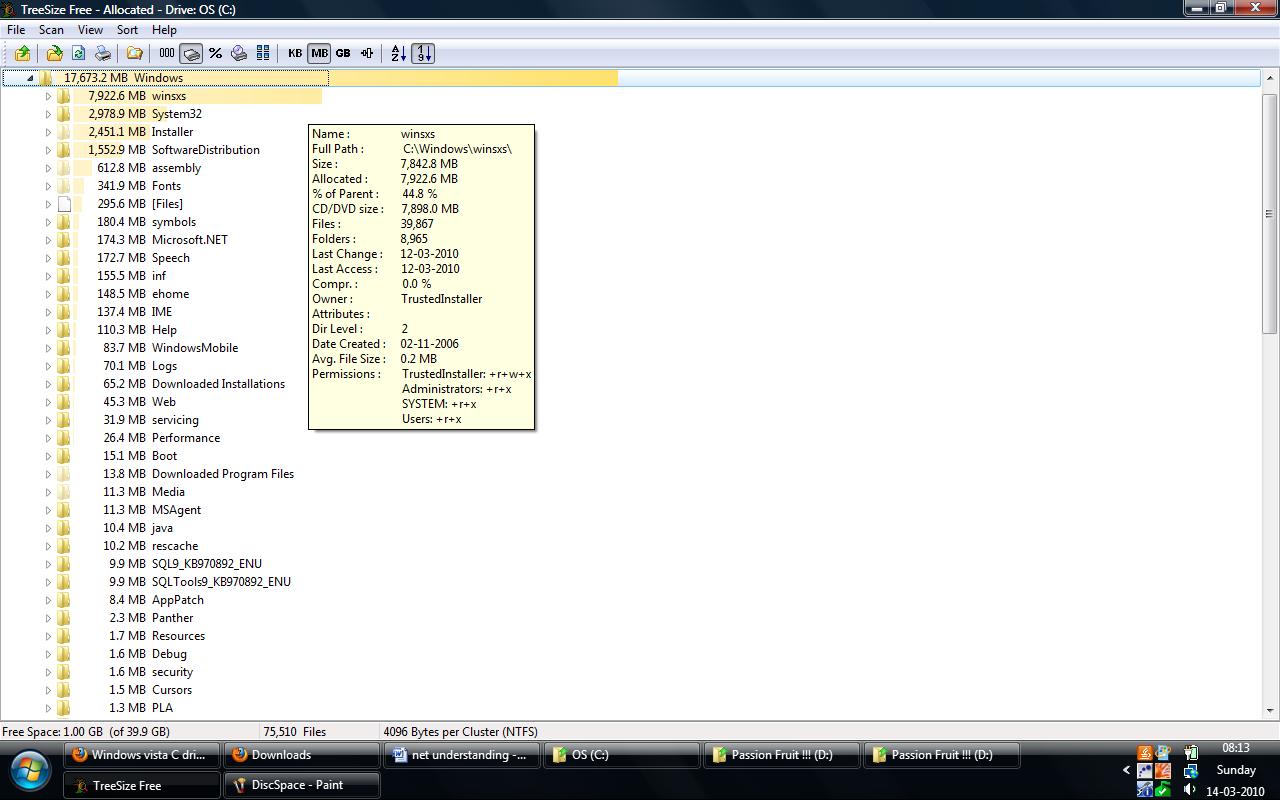Expand the SoftwareDistribution folder
The image size is (1280, 800).
coord(47,150)
